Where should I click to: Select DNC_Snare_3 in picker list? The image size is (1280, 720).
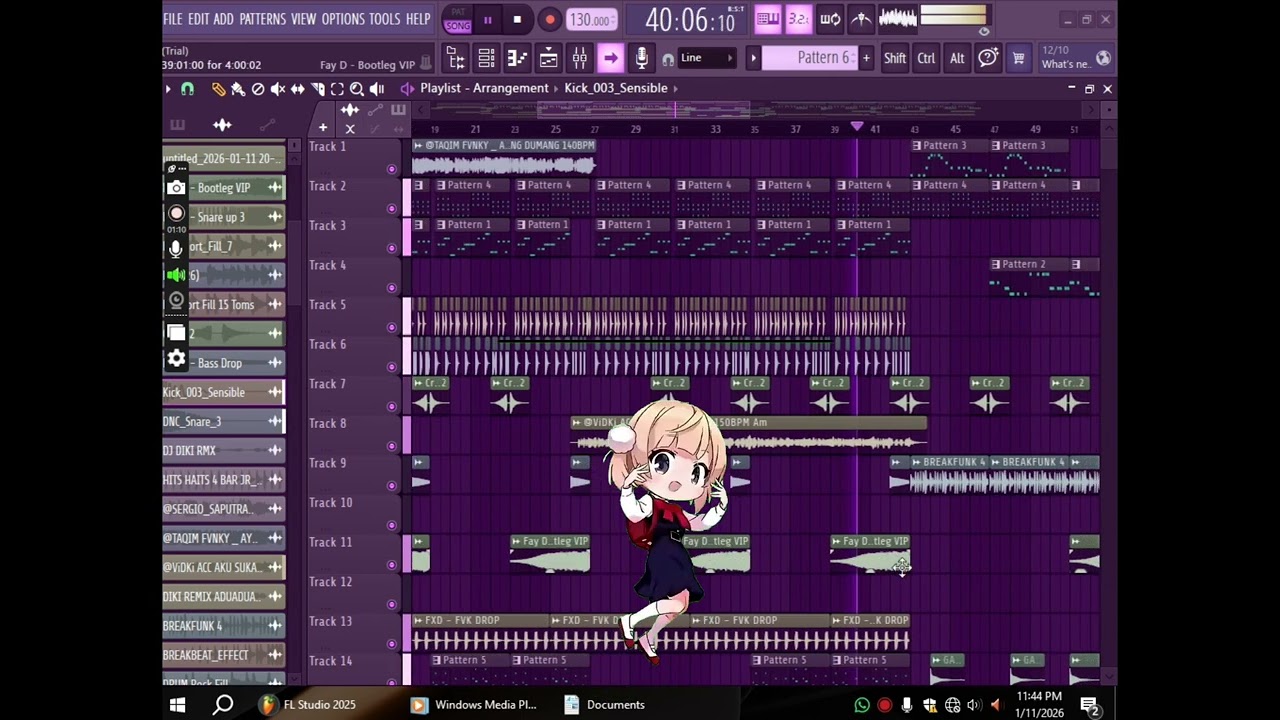tap(224, 421)
